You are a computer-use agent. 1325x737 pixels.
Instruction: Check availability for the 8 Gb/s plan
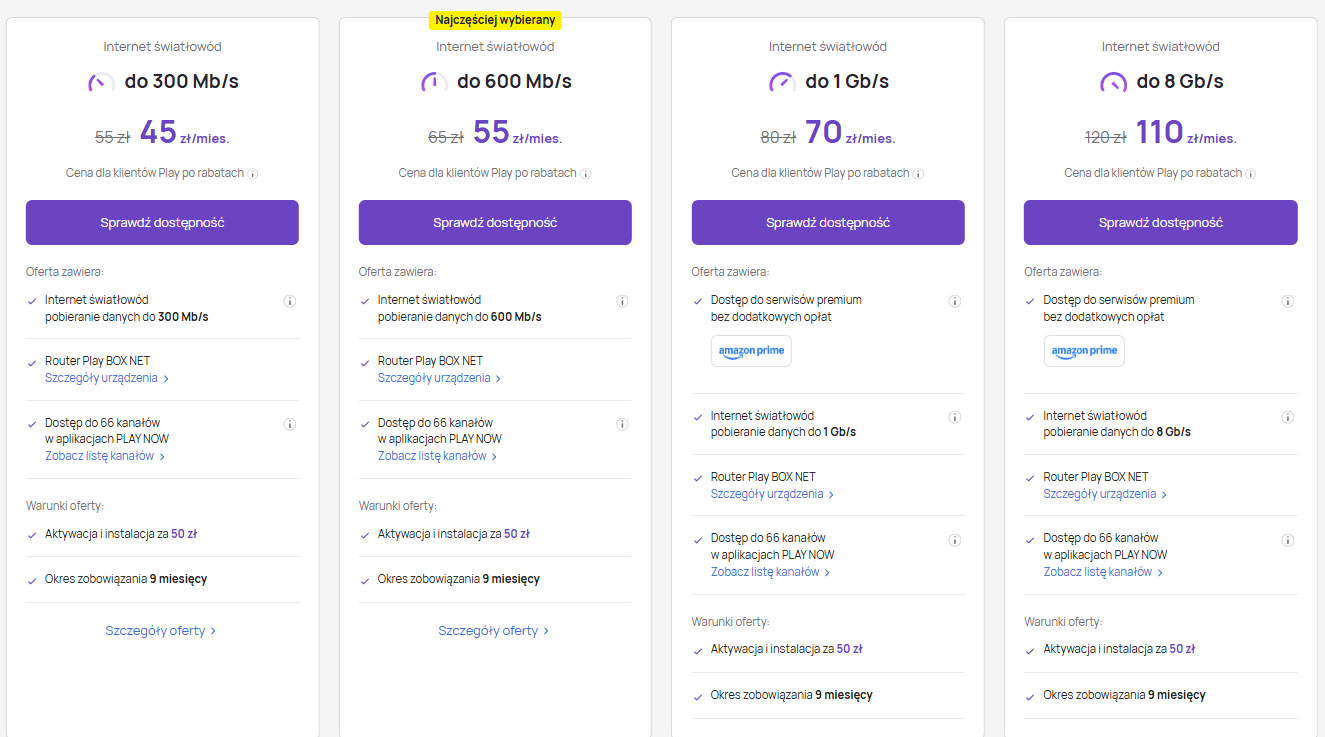click(x=1161, y=222)
